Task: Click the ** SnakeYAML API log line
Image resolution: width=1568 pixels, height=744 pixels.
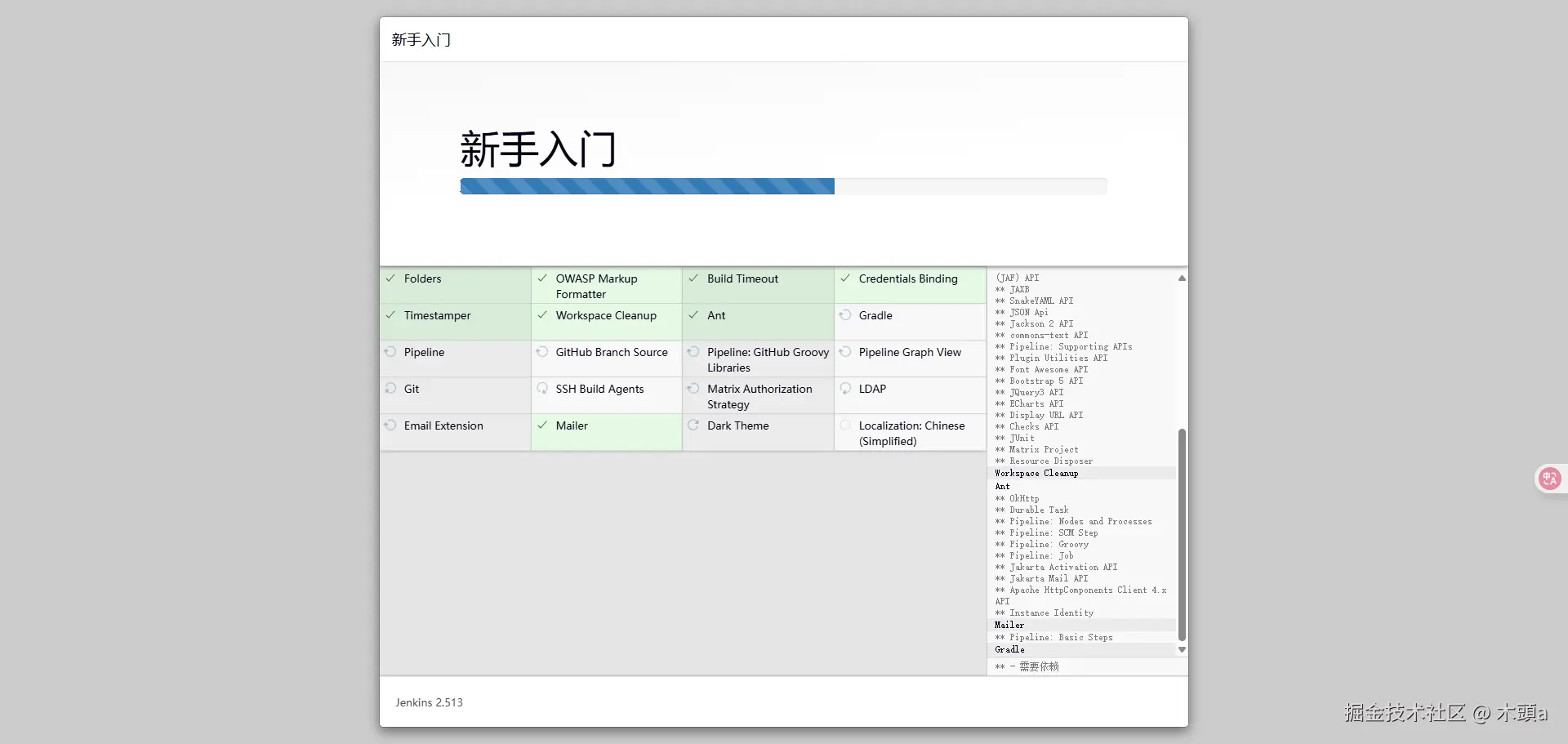Action: coord(1034,301)
